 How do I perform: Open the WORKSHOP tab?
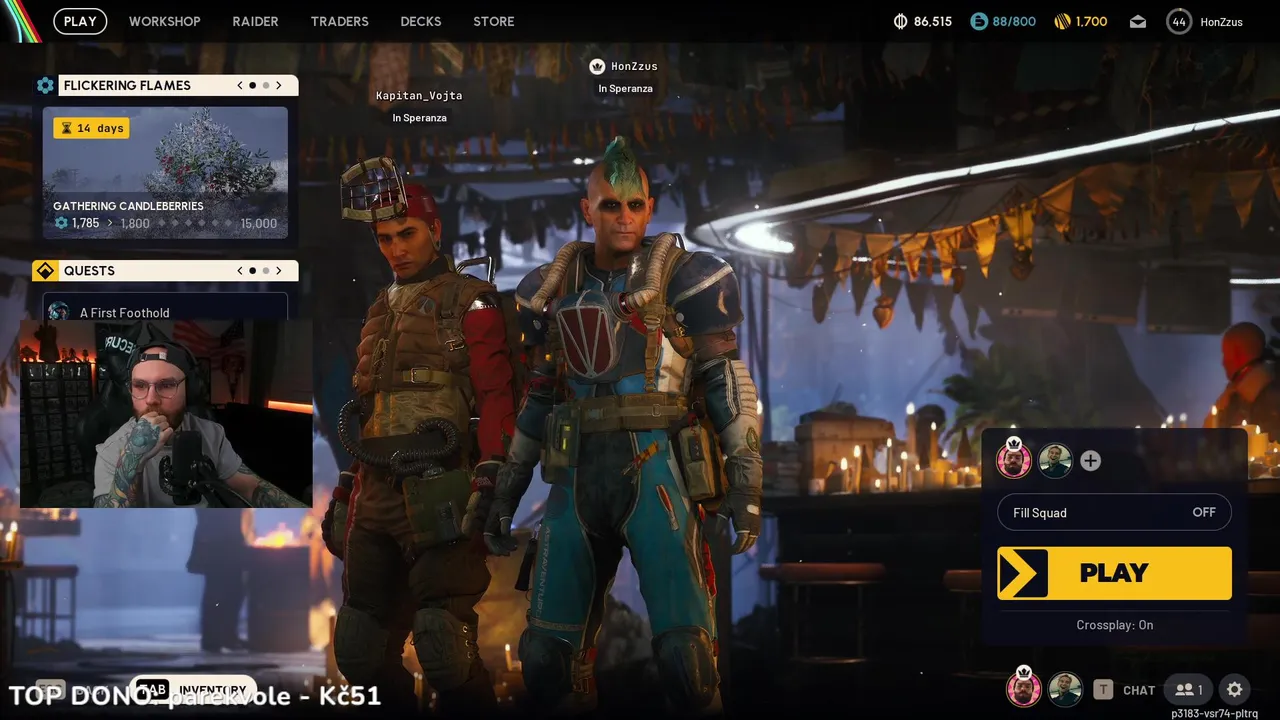click(165, 21)
